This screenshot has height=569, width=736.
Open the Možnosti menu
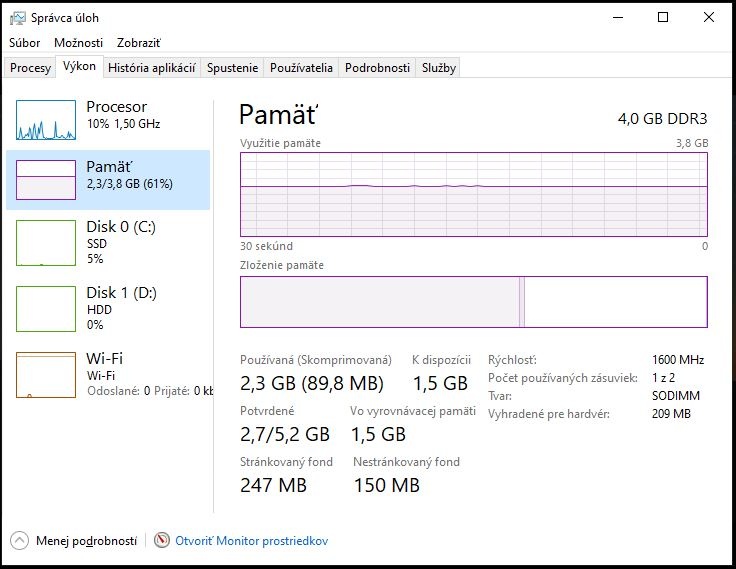tap(78, 43)
